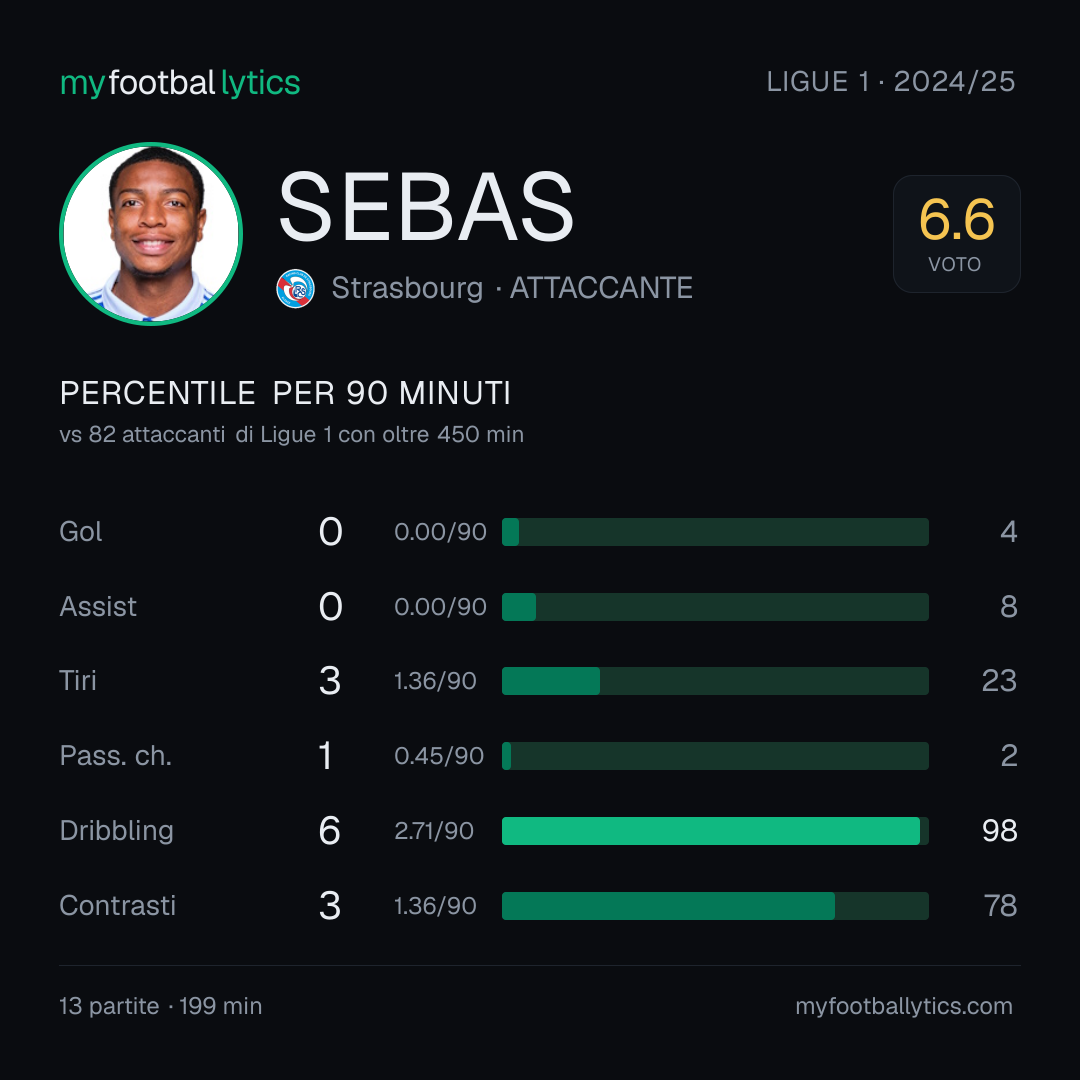The height and width of the screenshot is (1080, 1080).
Task: Click the Dribbling percentile bar
Action: click(715, 831)
